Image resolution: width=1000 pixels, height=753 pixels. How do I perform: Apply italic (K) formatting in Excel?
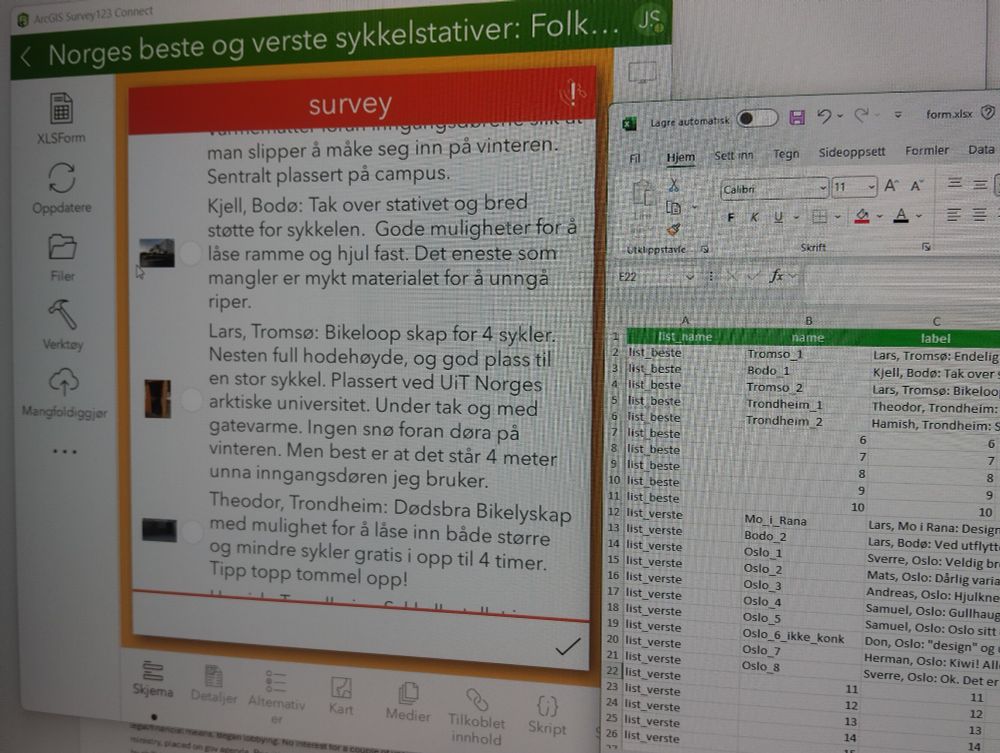[754, 217]
